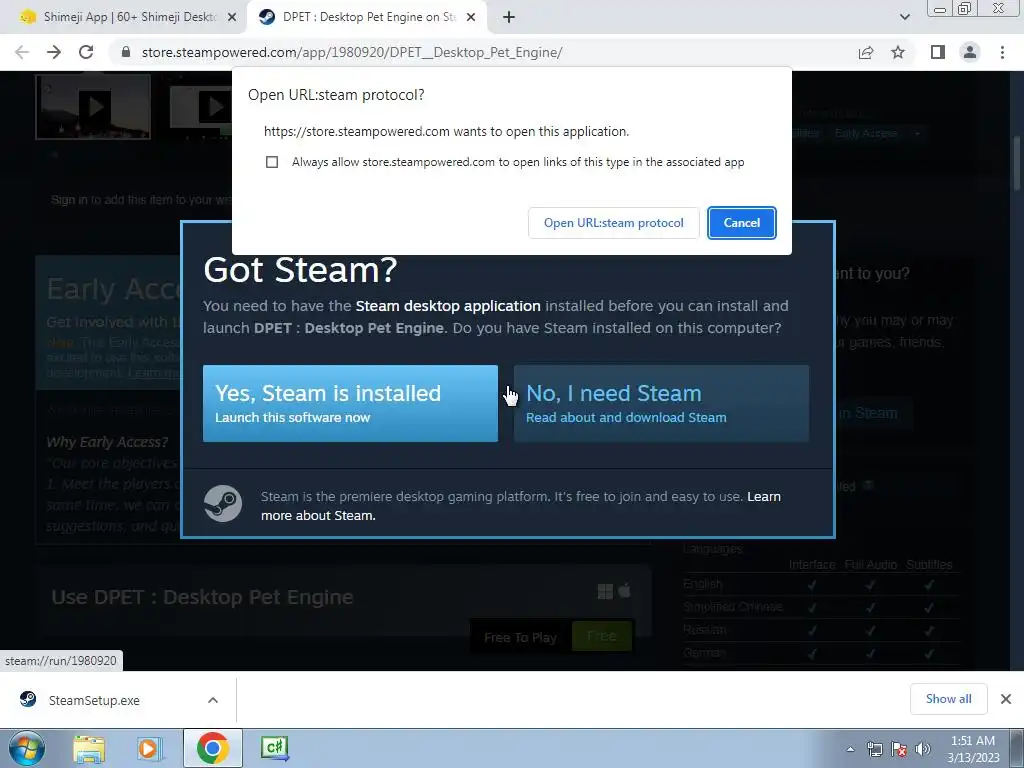Image resolution: width=1024 pixels, height=768 pixels.
Task: Click the green Free button
Action: click(x=601, y=635)
